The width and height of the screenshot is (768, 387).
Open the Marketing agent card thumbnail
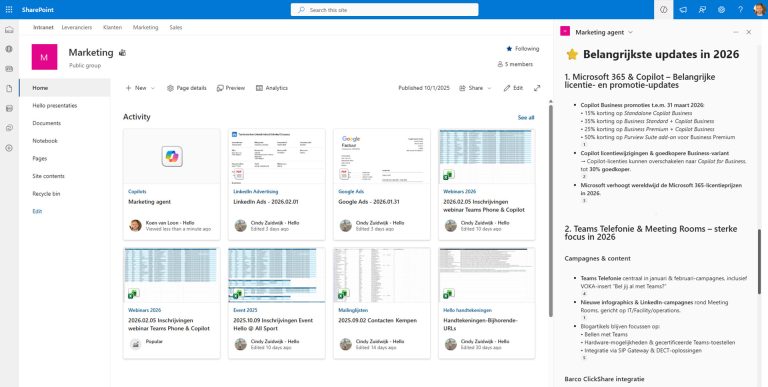pyautogui.click(x=172, y=156)
